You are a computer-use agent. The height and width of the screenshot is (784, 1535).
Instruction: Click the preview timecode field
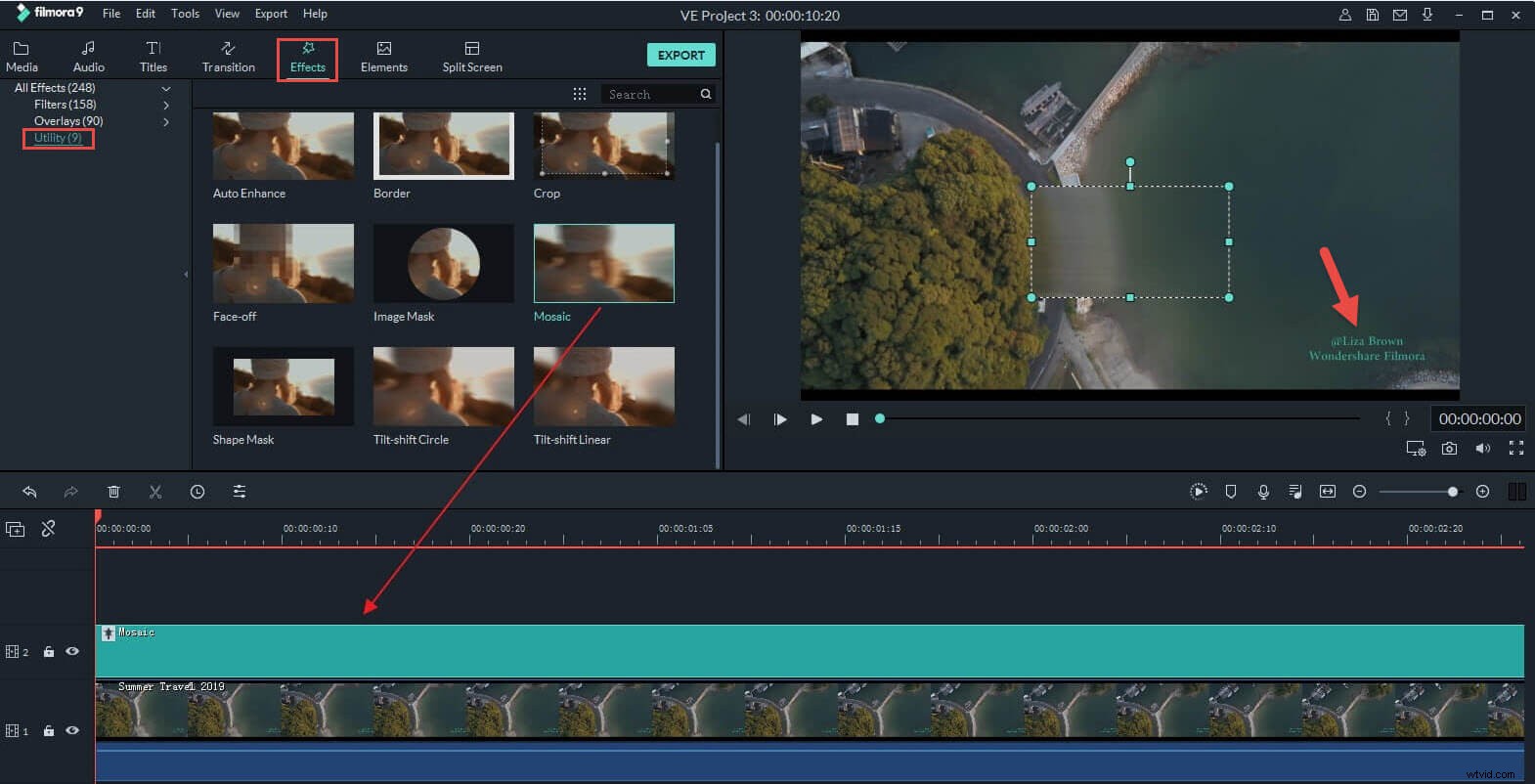pos(1479,418)
